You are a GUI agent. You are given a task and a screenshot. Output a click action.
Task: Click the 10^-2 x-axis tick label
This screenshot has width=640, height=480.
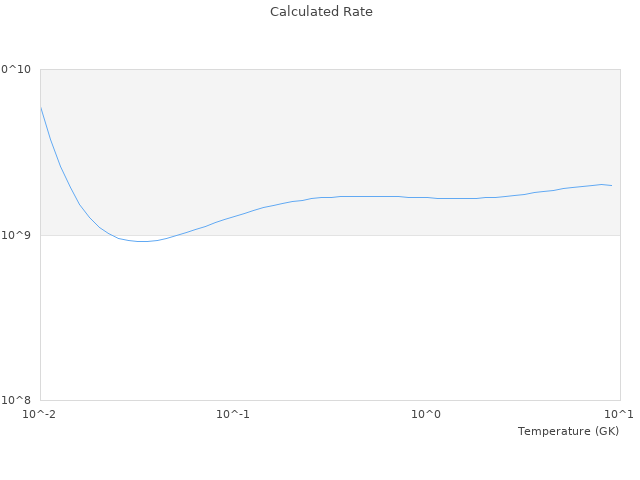coord(40,414)
